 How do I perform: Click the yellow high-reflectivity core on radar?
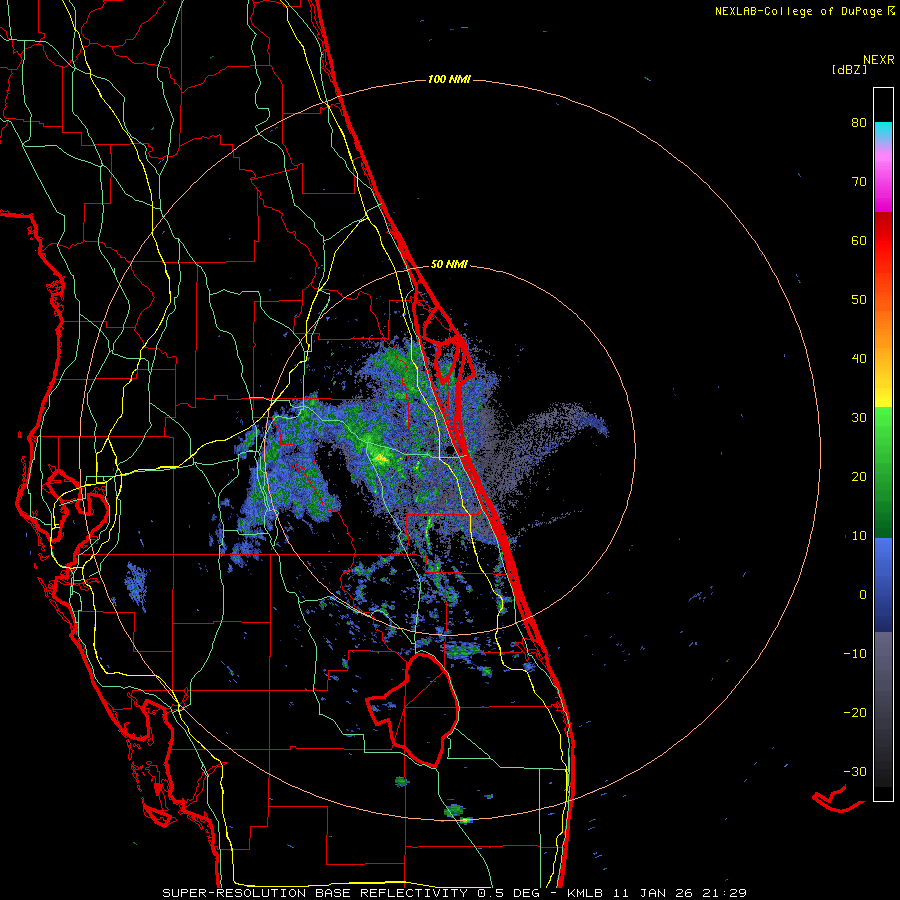click(381, 457)
